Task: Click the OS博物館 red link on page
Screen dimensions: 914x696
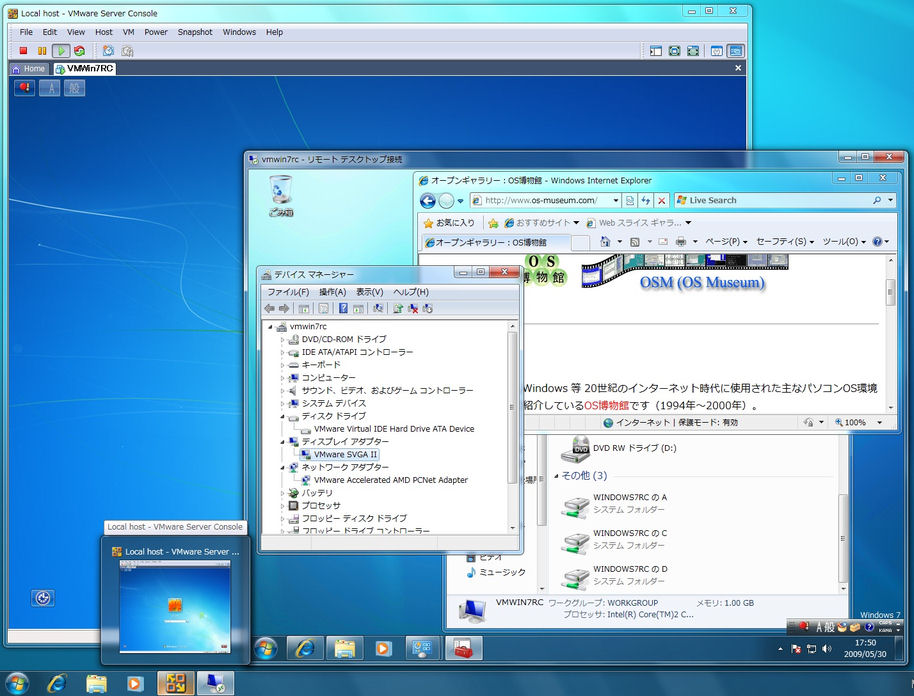Action: (x=606, y=406)
